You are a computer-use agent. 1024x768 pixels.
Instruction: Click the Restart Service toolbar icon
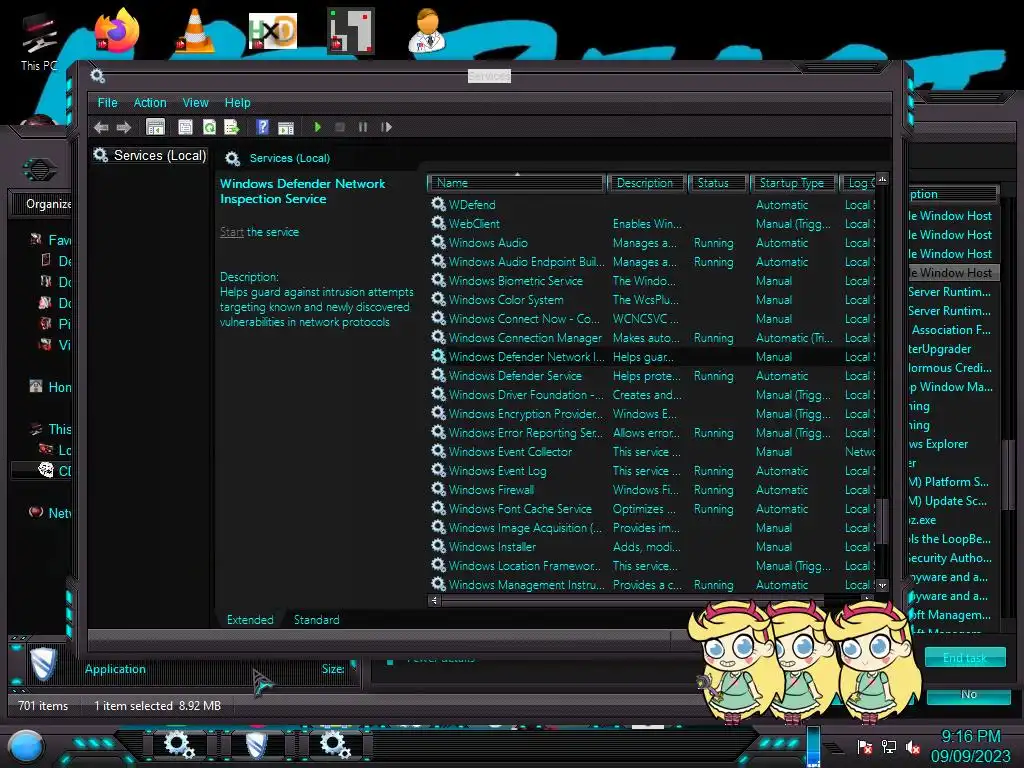point(387,127)
